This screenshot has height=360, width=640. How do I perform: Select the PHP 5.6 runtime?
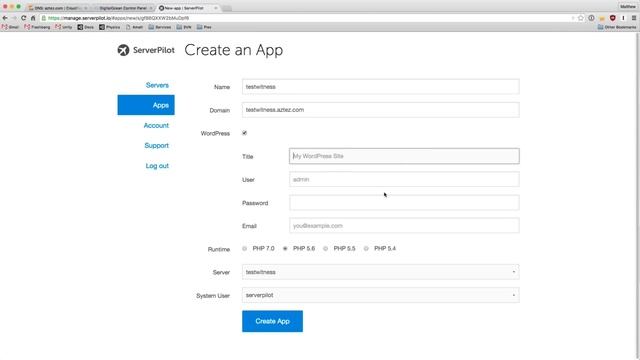[285, 248]
